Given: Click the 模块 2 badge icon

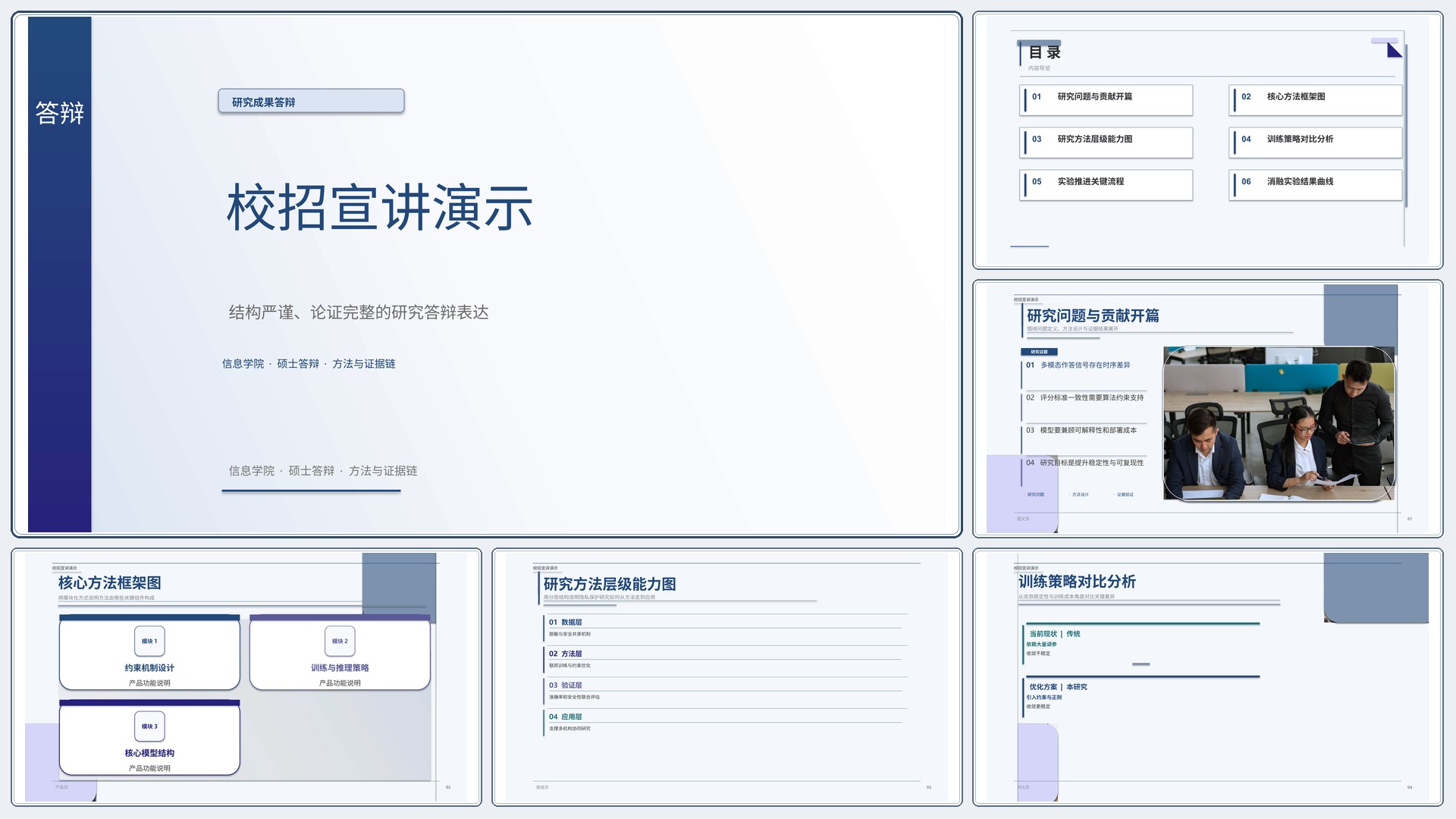Looking at the screenshot, I should [x=340, y=641].
